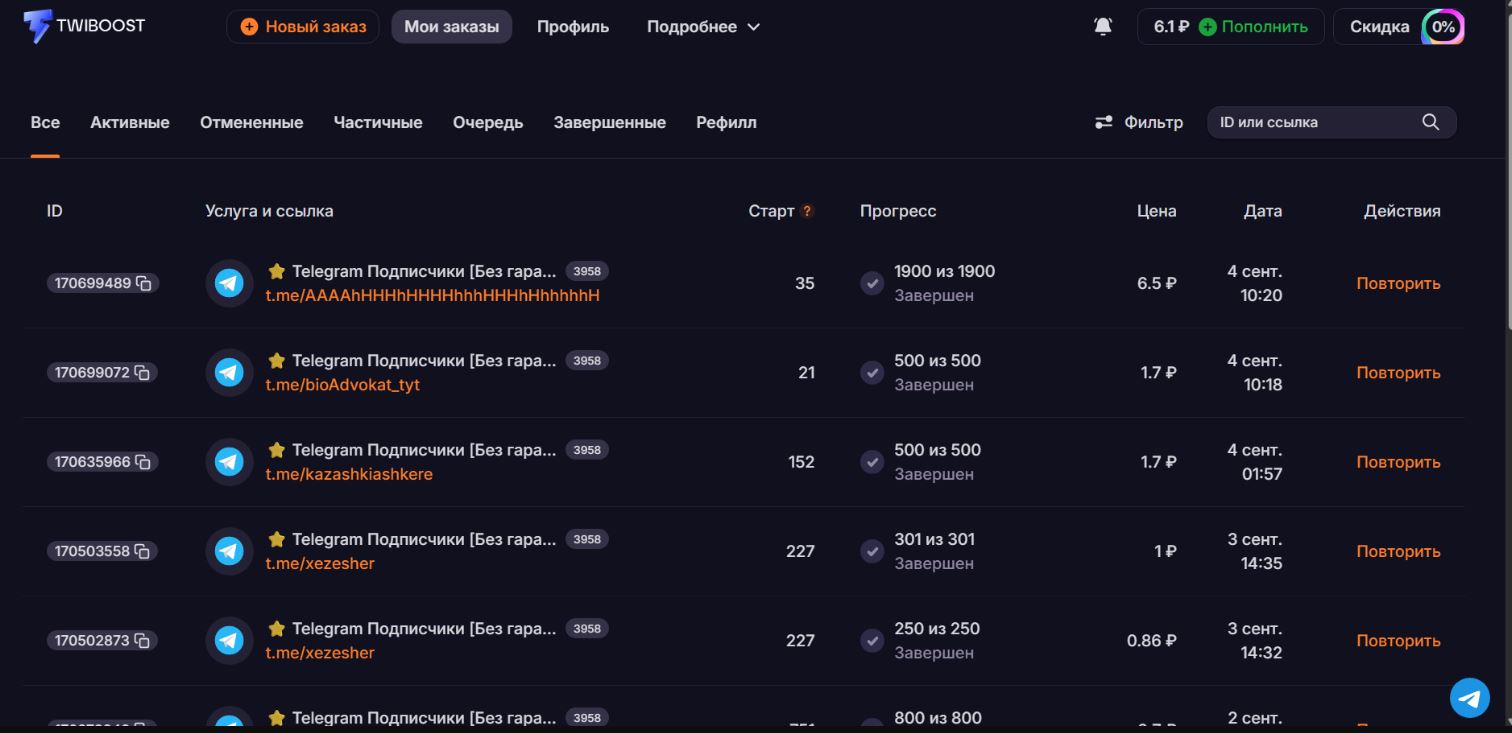Click the Прогресс column header
This screenshot has height=733, width=1512.
point(898,211)
